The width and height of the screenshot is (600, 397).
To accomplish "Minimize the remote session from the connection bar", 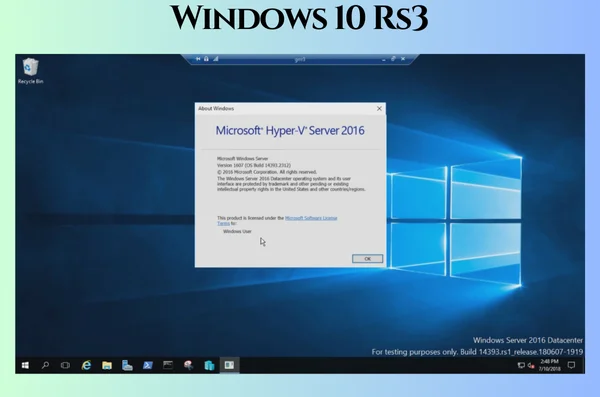I will pyautogui.click(x=383, y=59).
